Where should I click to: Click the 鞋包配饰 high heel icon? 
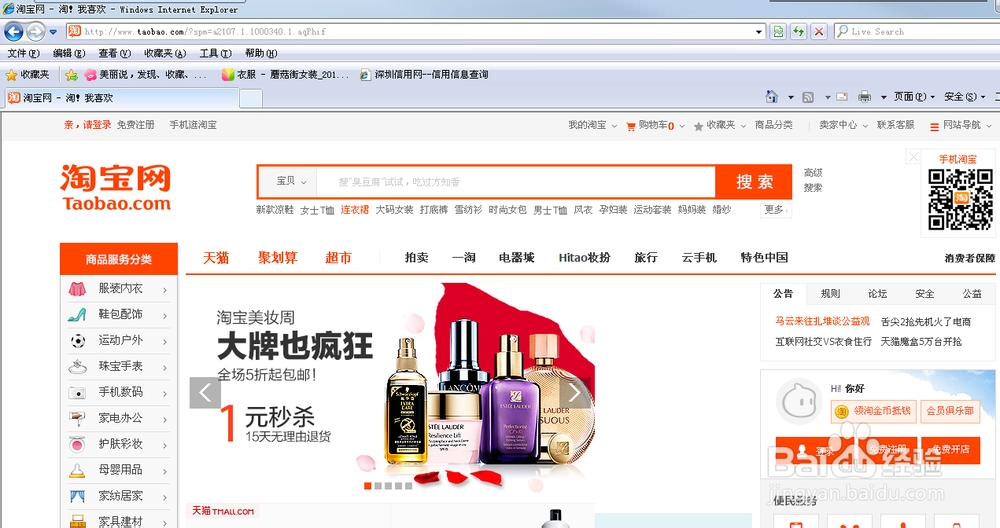click(77, 314)
